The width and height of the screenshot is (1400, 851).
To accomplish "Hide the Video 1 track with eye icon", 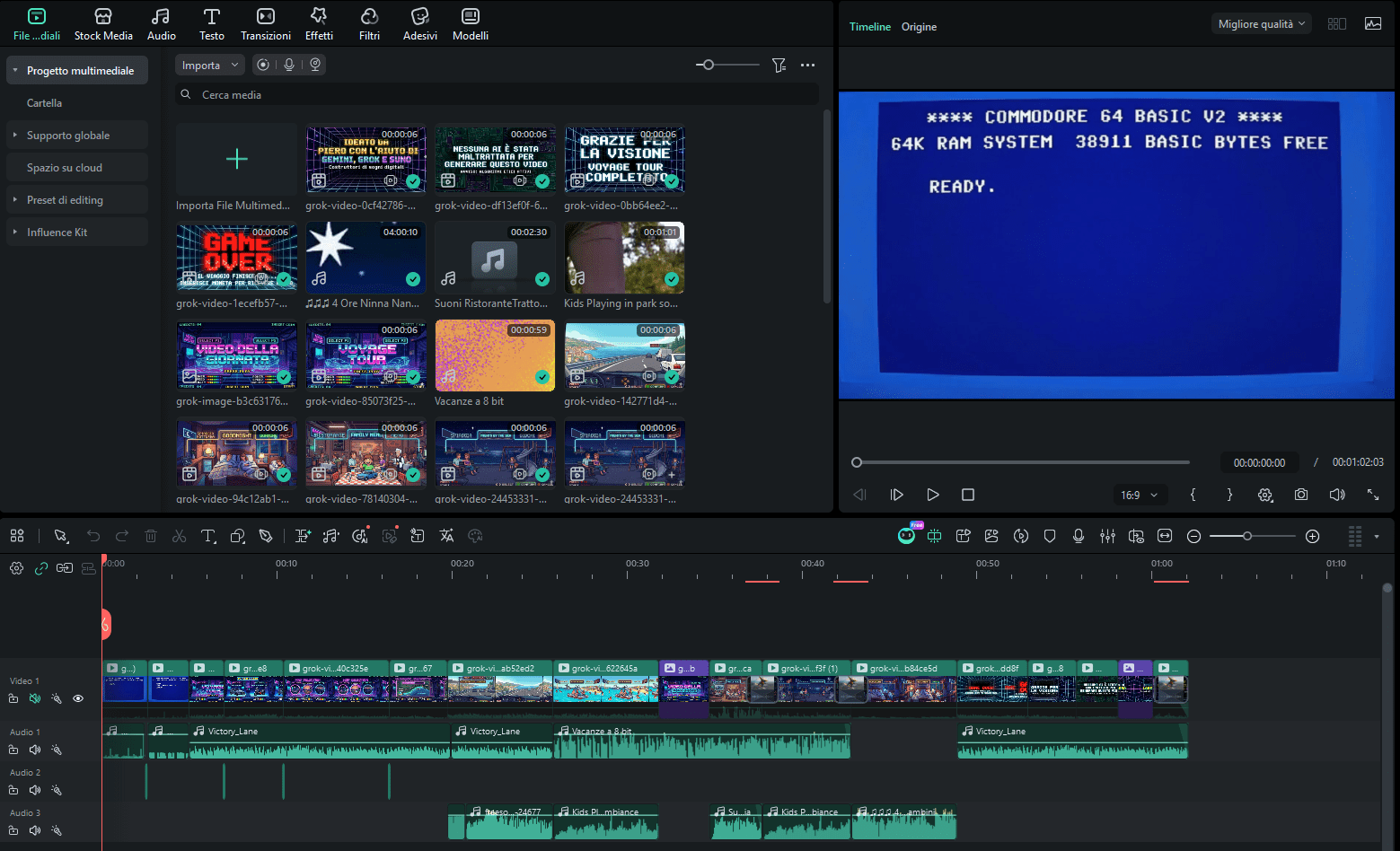I will pyautogui.click(x=78, y=698).
